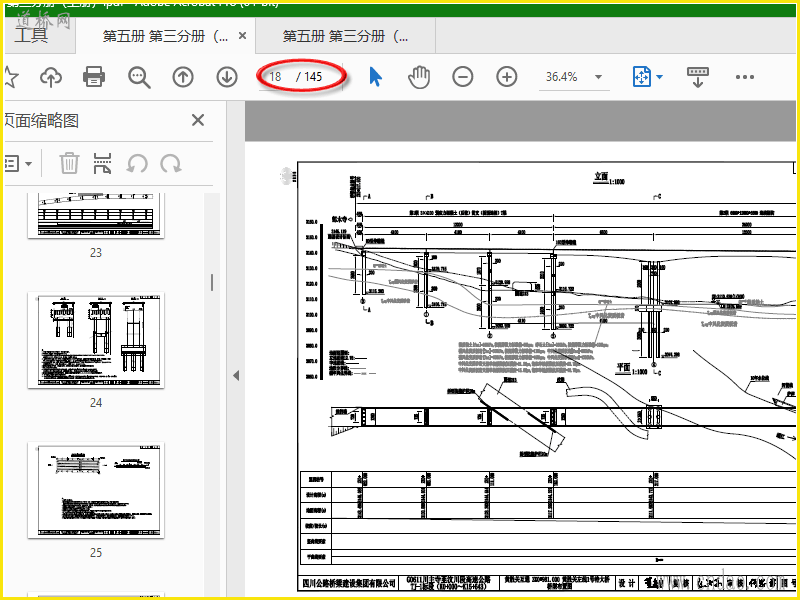Screen dimensions: 800x600
Task: Zoom out with the minus button
Action: tap(462, 77)
